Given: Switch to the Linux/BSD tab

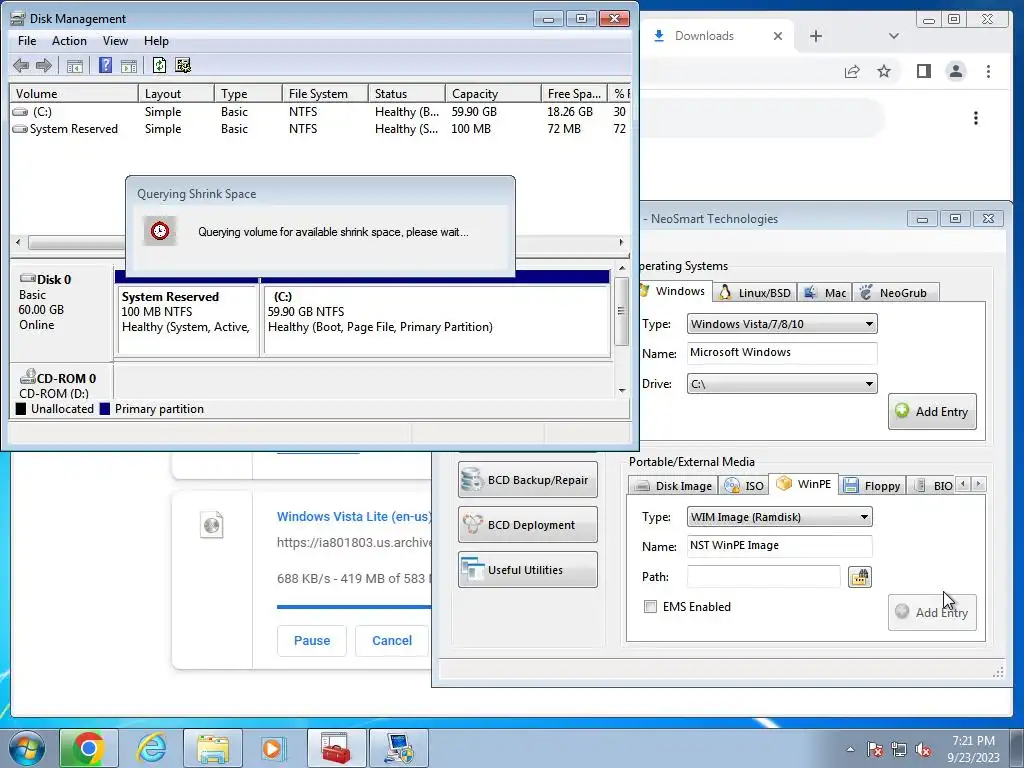Looking at the screenshot, I should click(x=755, y=293).
